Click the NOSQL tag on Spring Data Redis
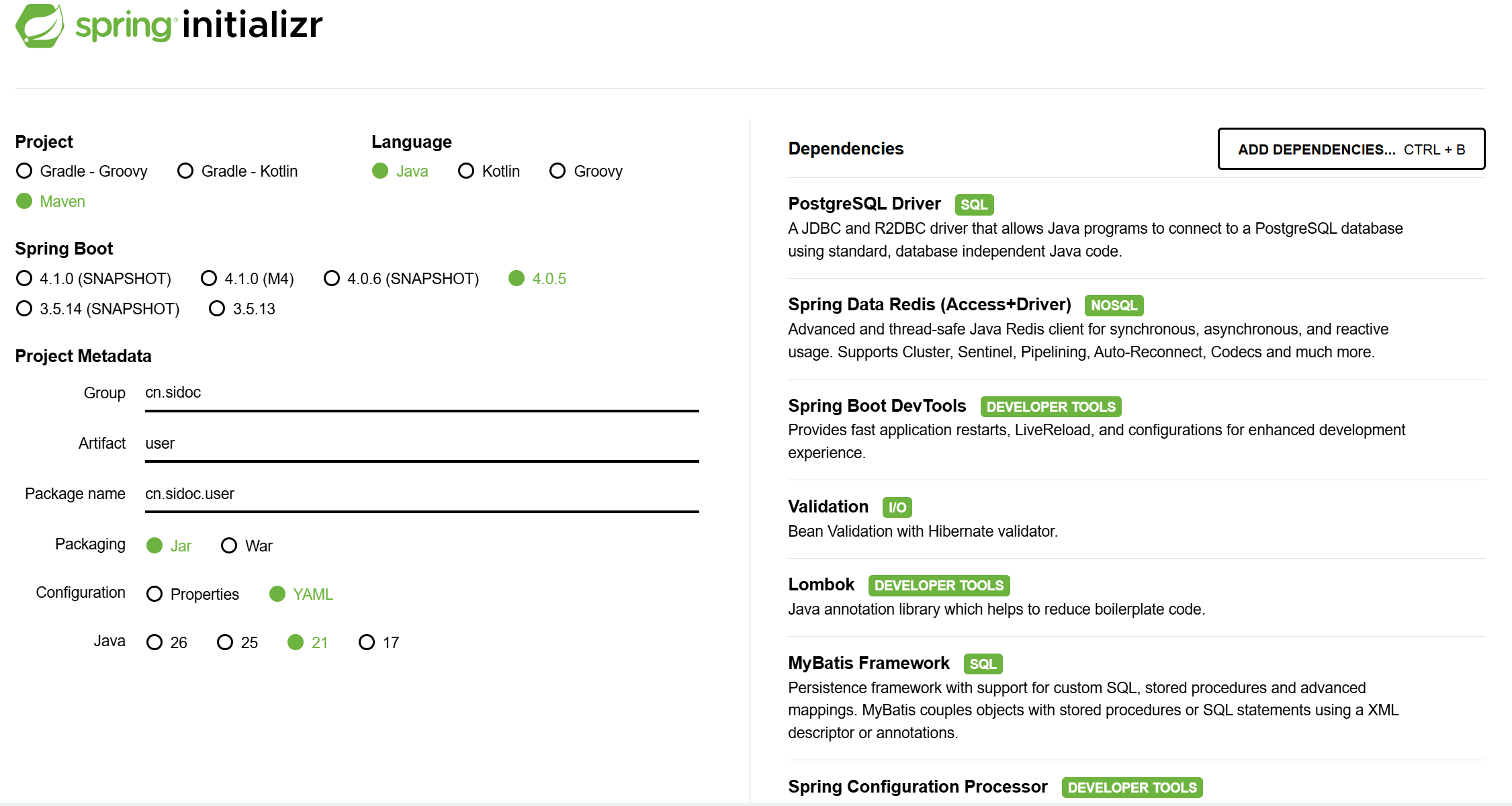Viewport: 1512px width, 806px height. pos(1114,306)
